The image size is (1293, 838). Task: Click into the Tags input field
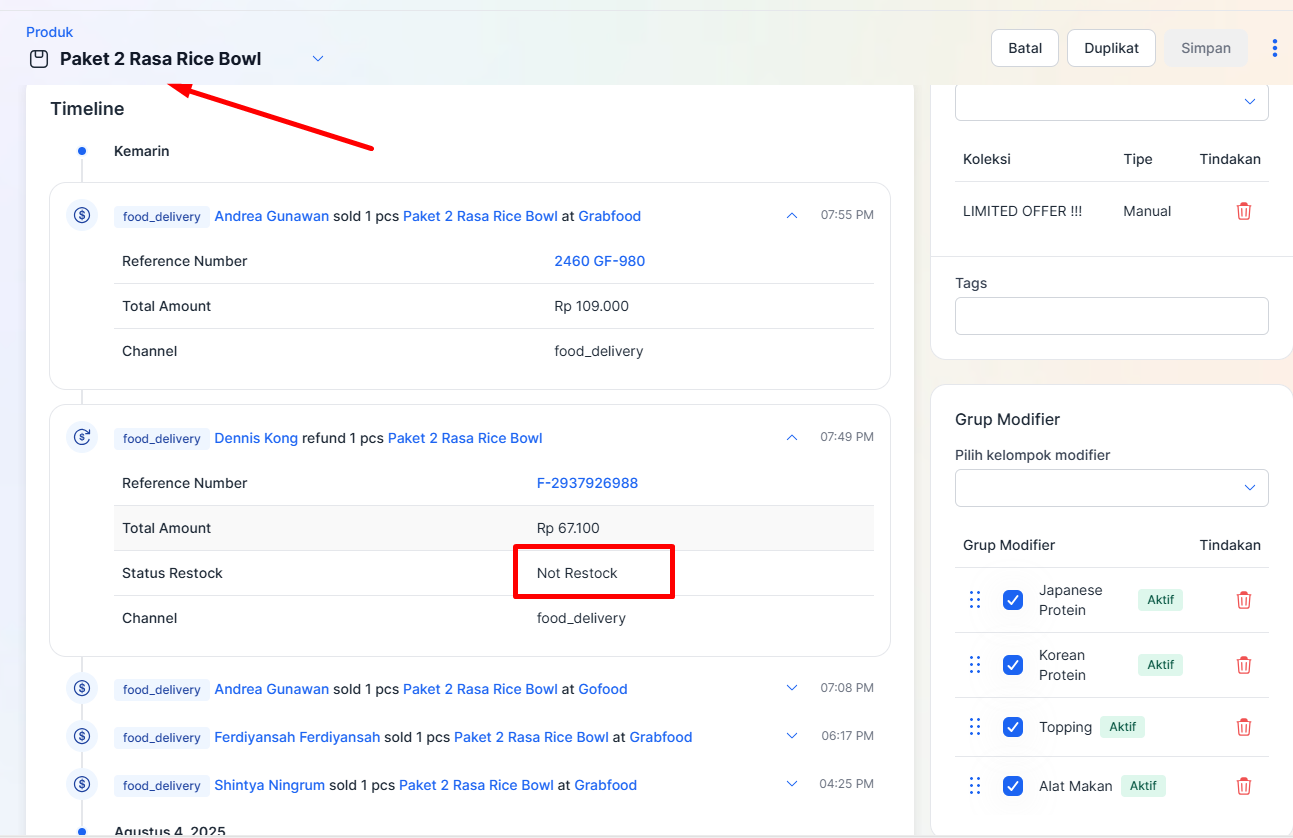(1111, 316)
